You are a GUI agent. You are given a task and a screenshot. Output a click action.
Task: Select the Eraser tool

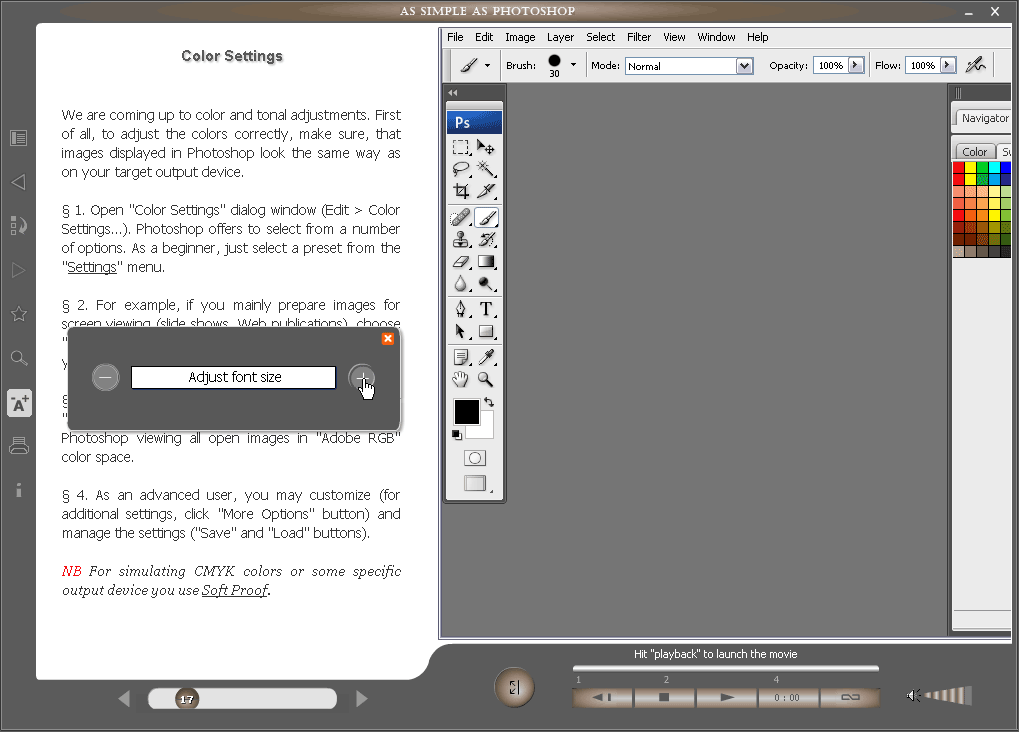point(461,261)
